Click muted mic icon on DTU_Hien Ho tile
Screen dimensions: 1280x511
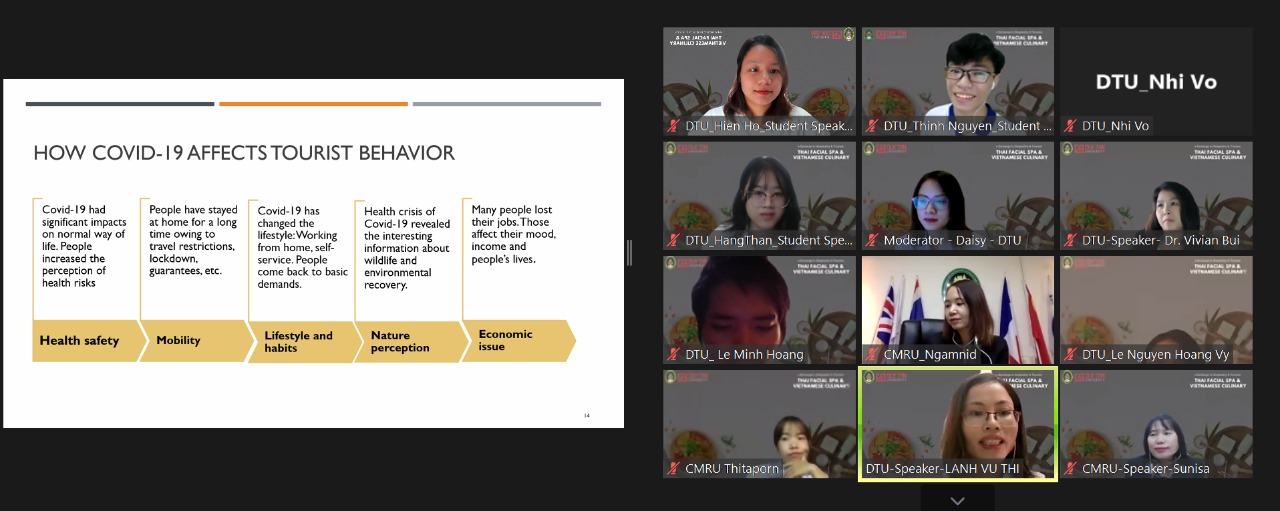click(x=675, y=126)
